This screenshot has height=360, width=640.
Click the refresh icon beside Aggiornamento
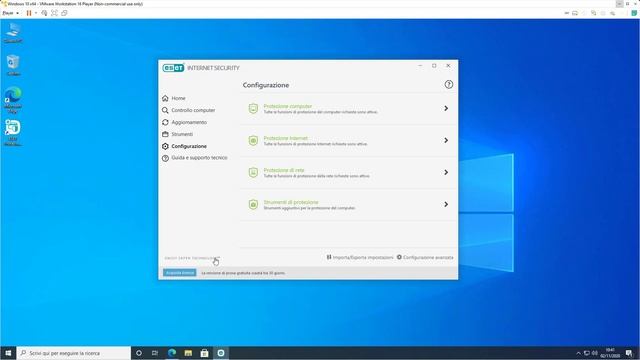(x=165, y=122)
